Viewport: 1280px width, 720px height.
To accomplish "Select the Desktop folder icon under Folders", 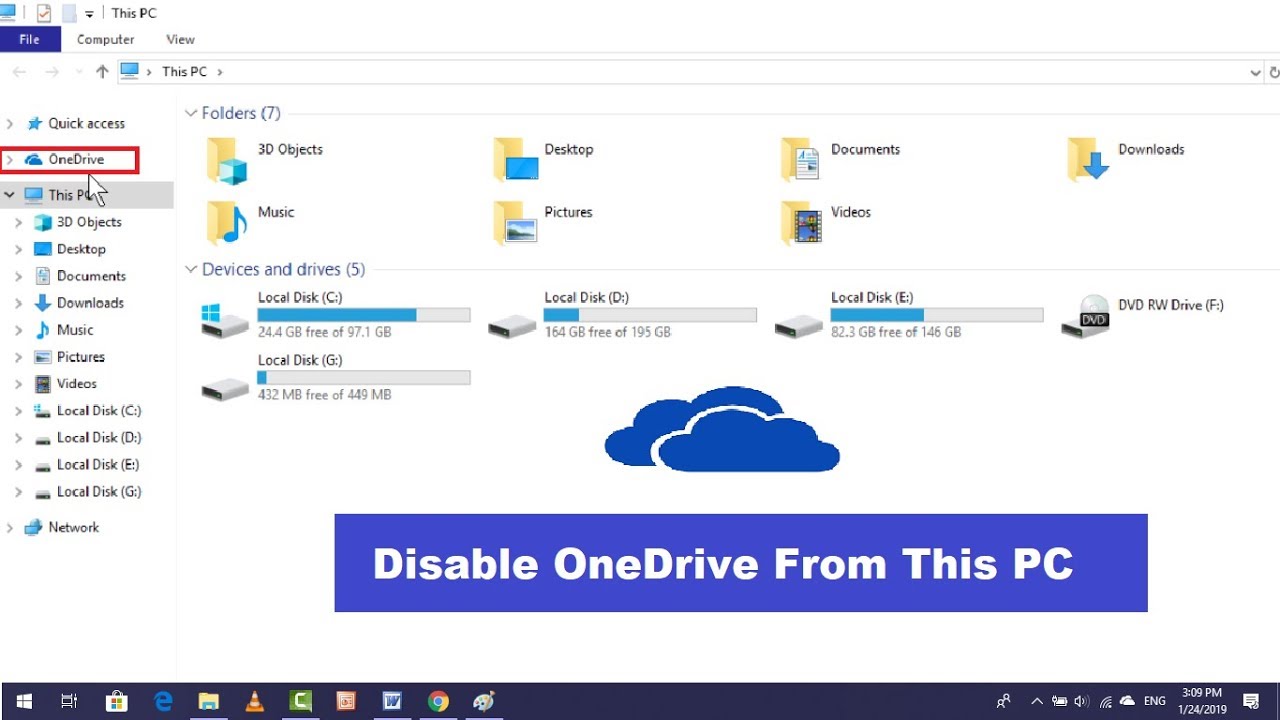I will pyautogui.click(x=516, y=160).
